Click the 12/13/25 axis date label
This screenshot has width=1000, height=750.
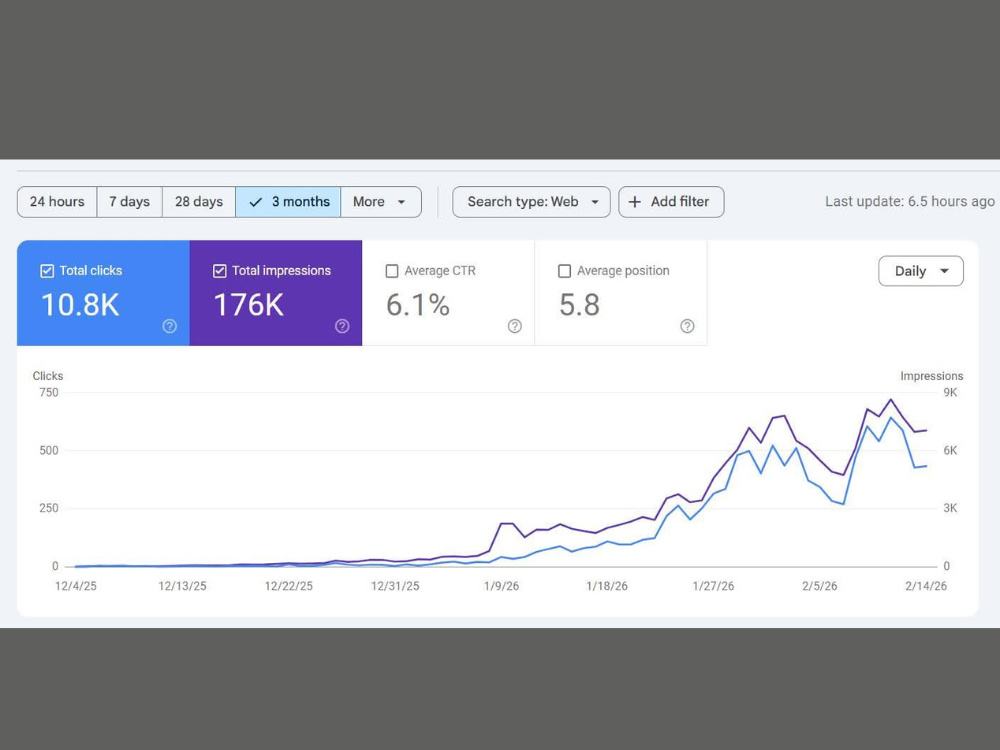[x=182, y=586]
